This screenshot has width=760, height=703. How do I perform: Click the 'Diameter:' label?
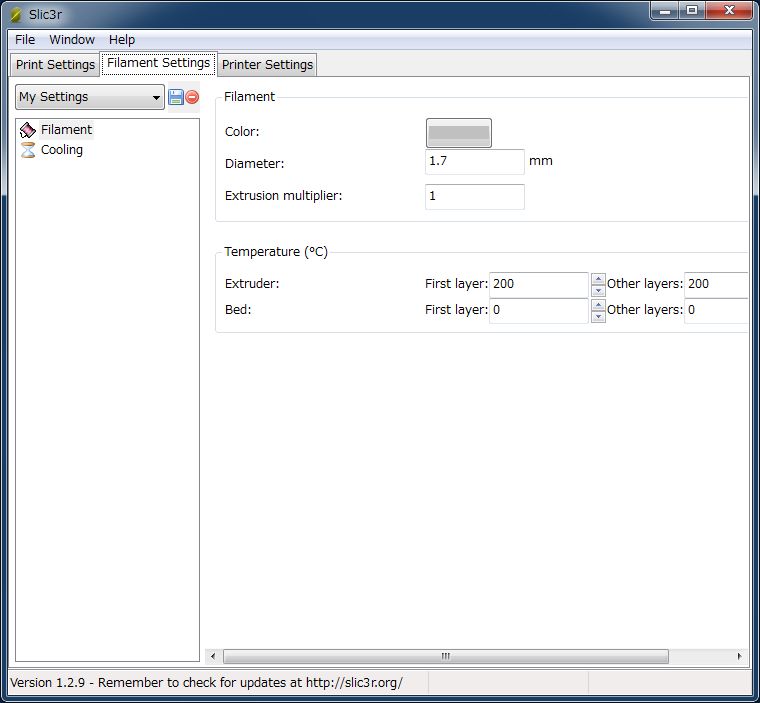coord(254,163)
